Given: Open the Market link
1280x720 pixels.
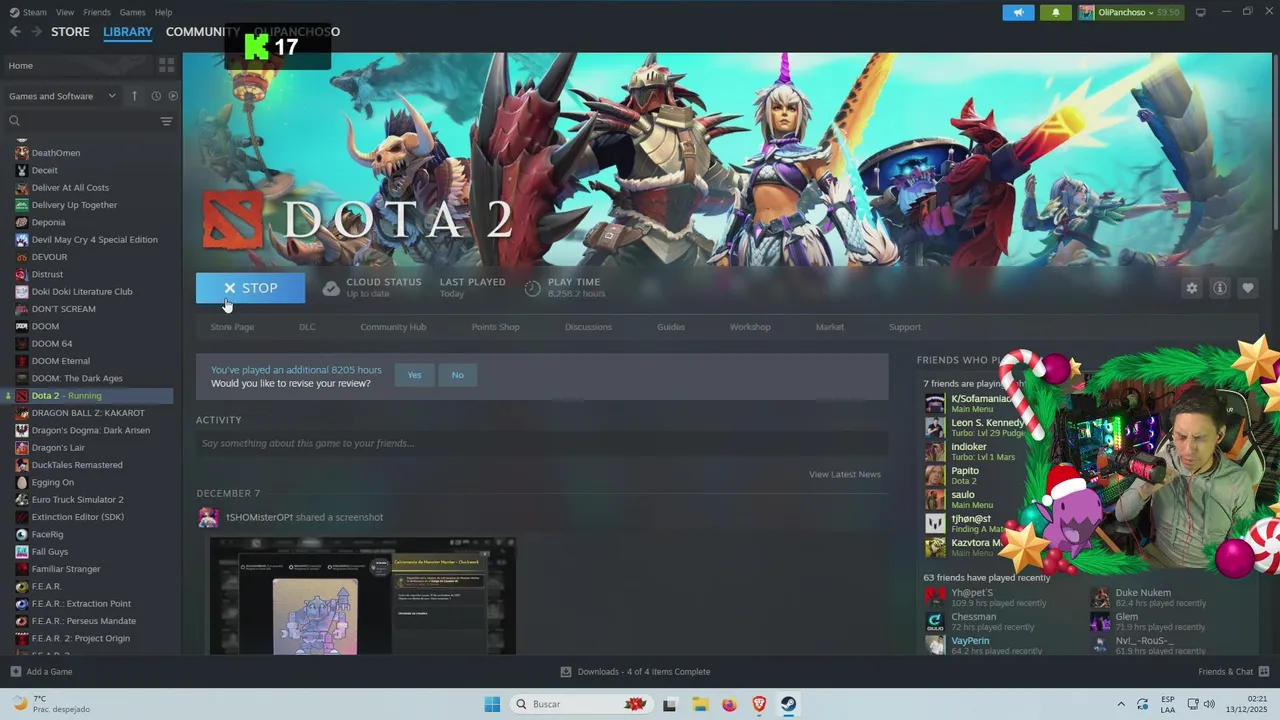Looking at the screenshot, I should click(x=830, y=327).
